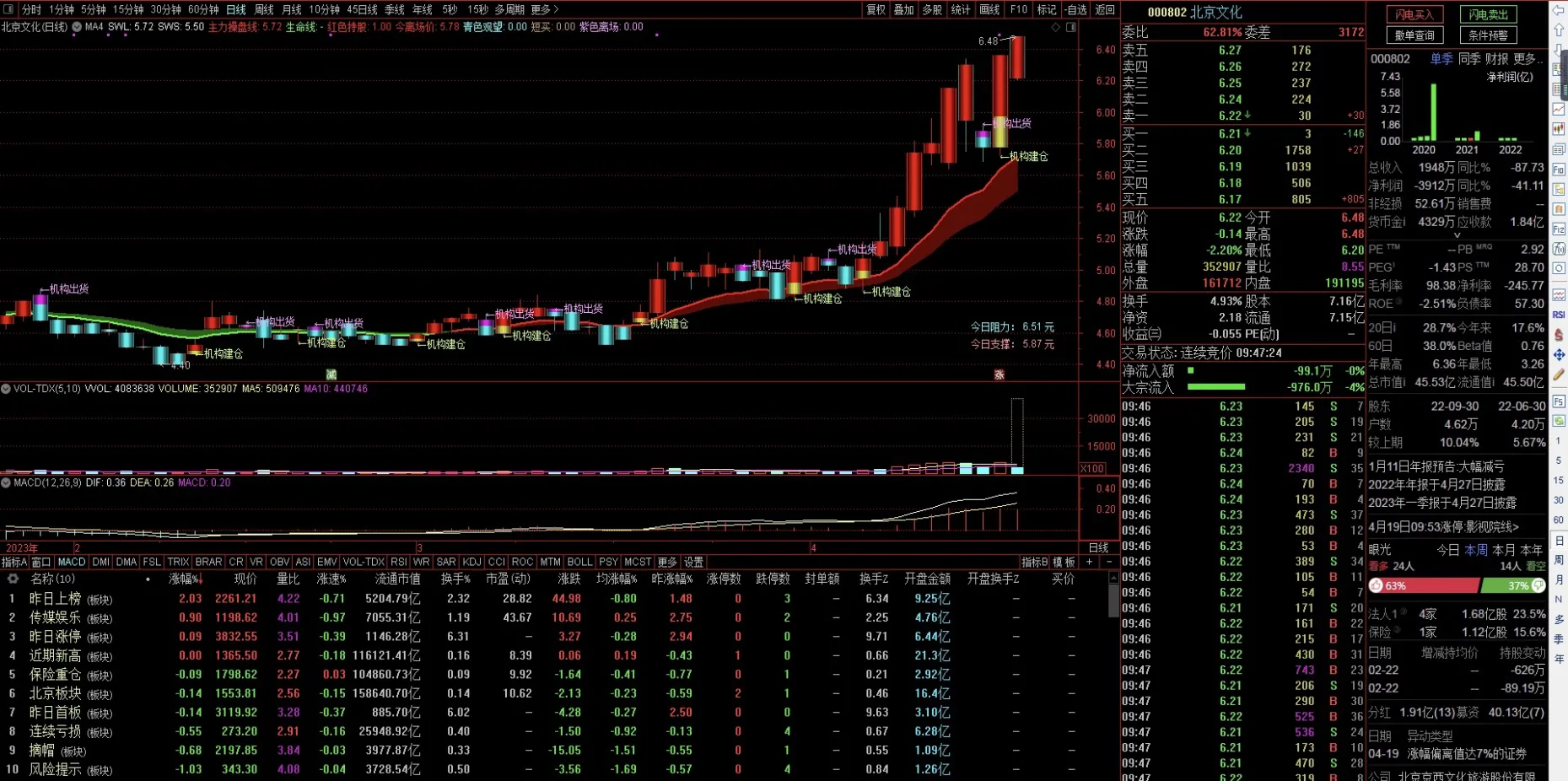Sort list by 涨幅% column header
Viewport: 1568px width, 781px height.
point(186,579)
